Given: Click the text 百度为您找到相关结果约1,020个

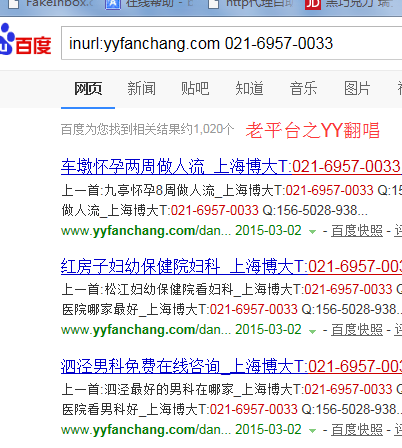Looking at the screenshot, I should 147,129.
